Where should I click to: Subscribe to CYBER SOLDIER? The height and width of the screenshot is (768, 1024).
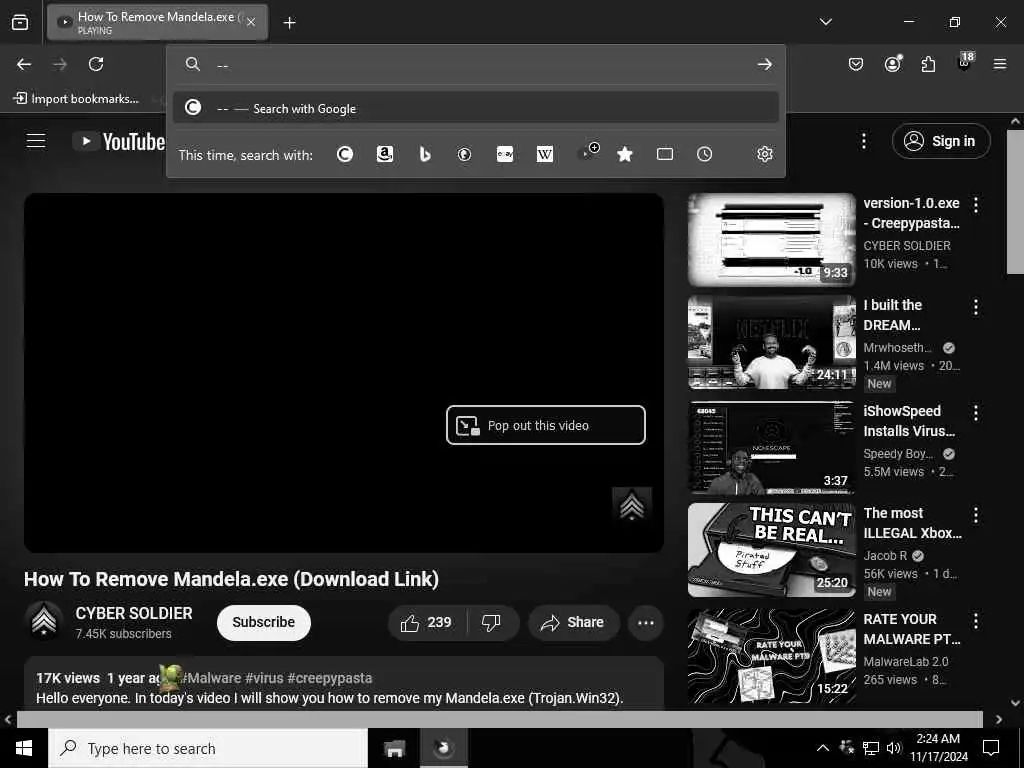[x=264, y=622]
